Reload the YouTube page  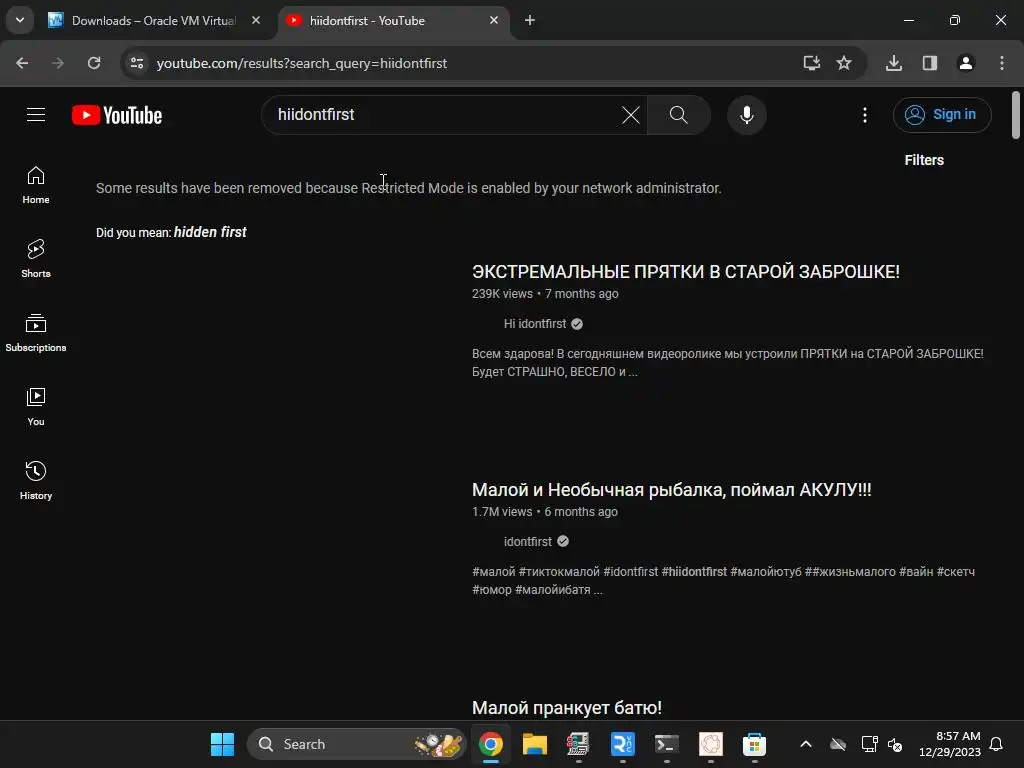(94, 63)
